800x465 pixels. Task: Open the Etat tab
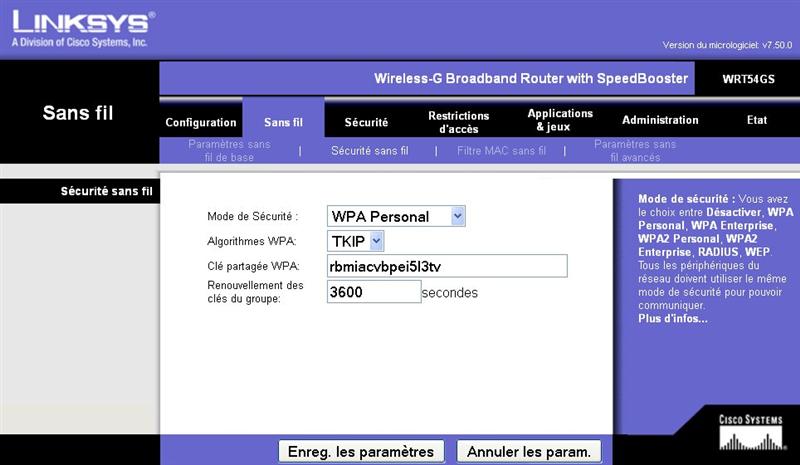pos(757,120)
